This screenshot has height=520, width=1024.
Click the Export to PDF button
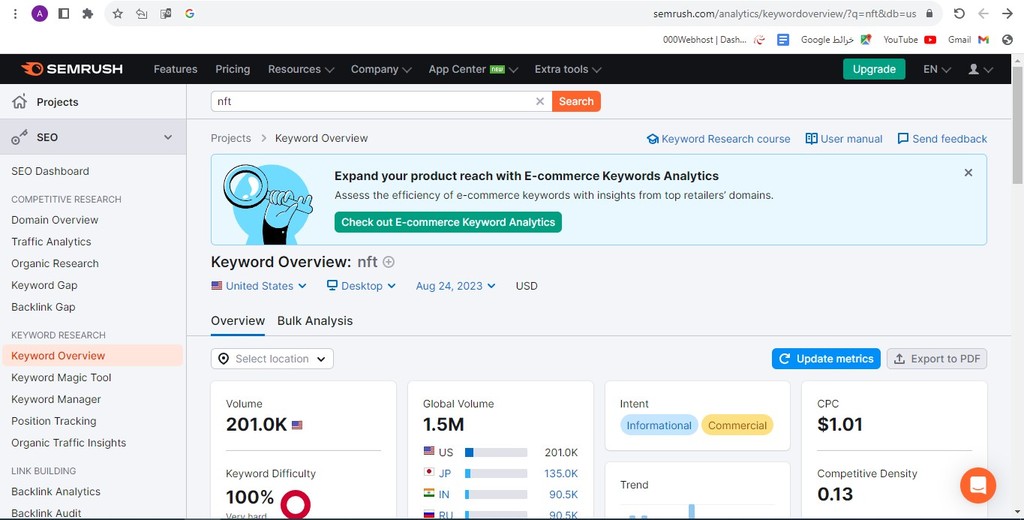pyautogui.click(x=936, y=359)
